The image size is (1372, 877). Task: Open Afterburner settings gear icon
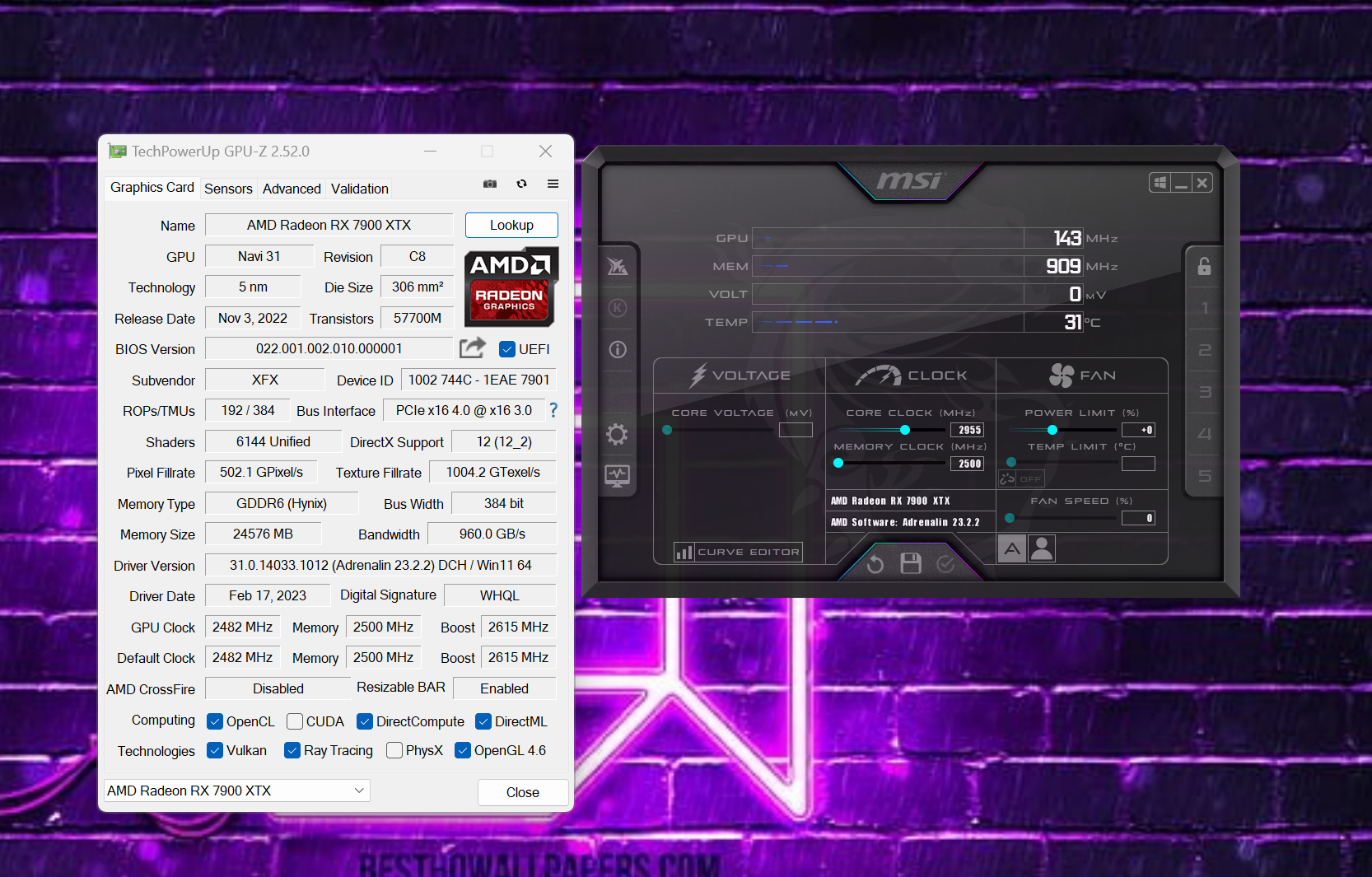pyautogui.click(x=617, y=434)
